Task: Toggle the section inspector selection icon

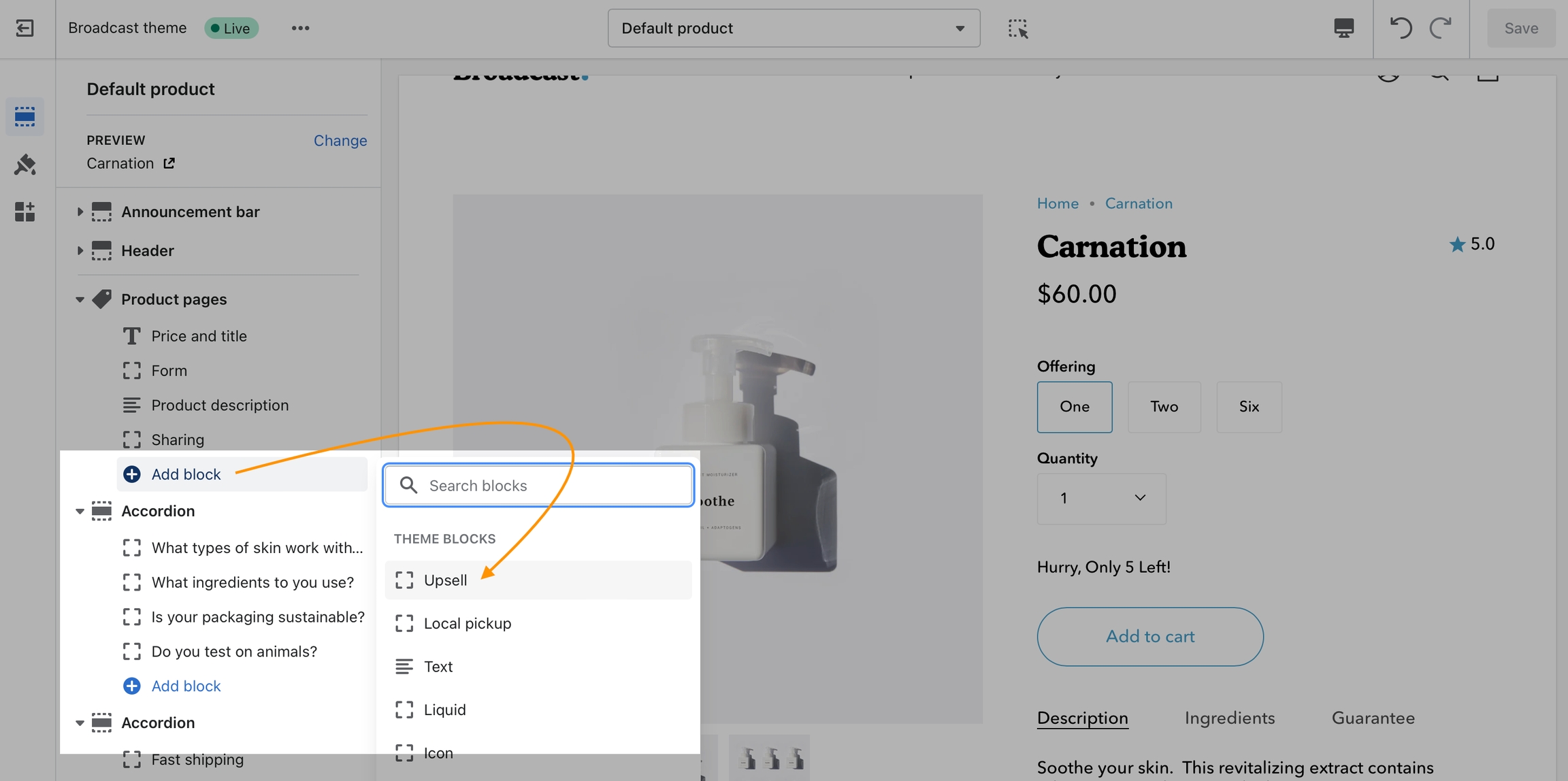Action: click(x=1017, y=28)
